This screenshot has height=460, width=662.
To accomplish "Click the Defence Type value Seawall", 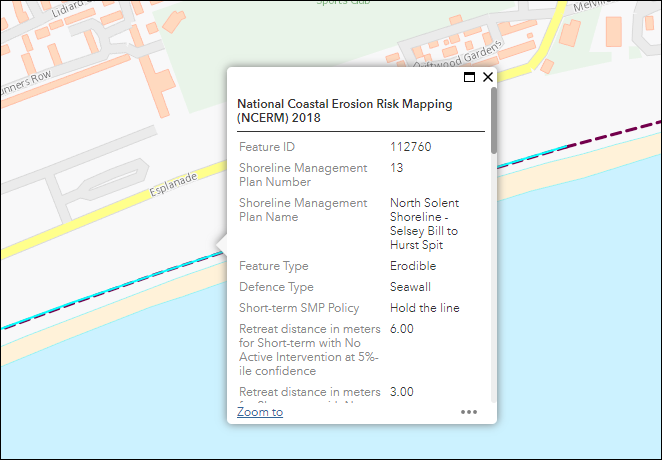I will (411, 287).
